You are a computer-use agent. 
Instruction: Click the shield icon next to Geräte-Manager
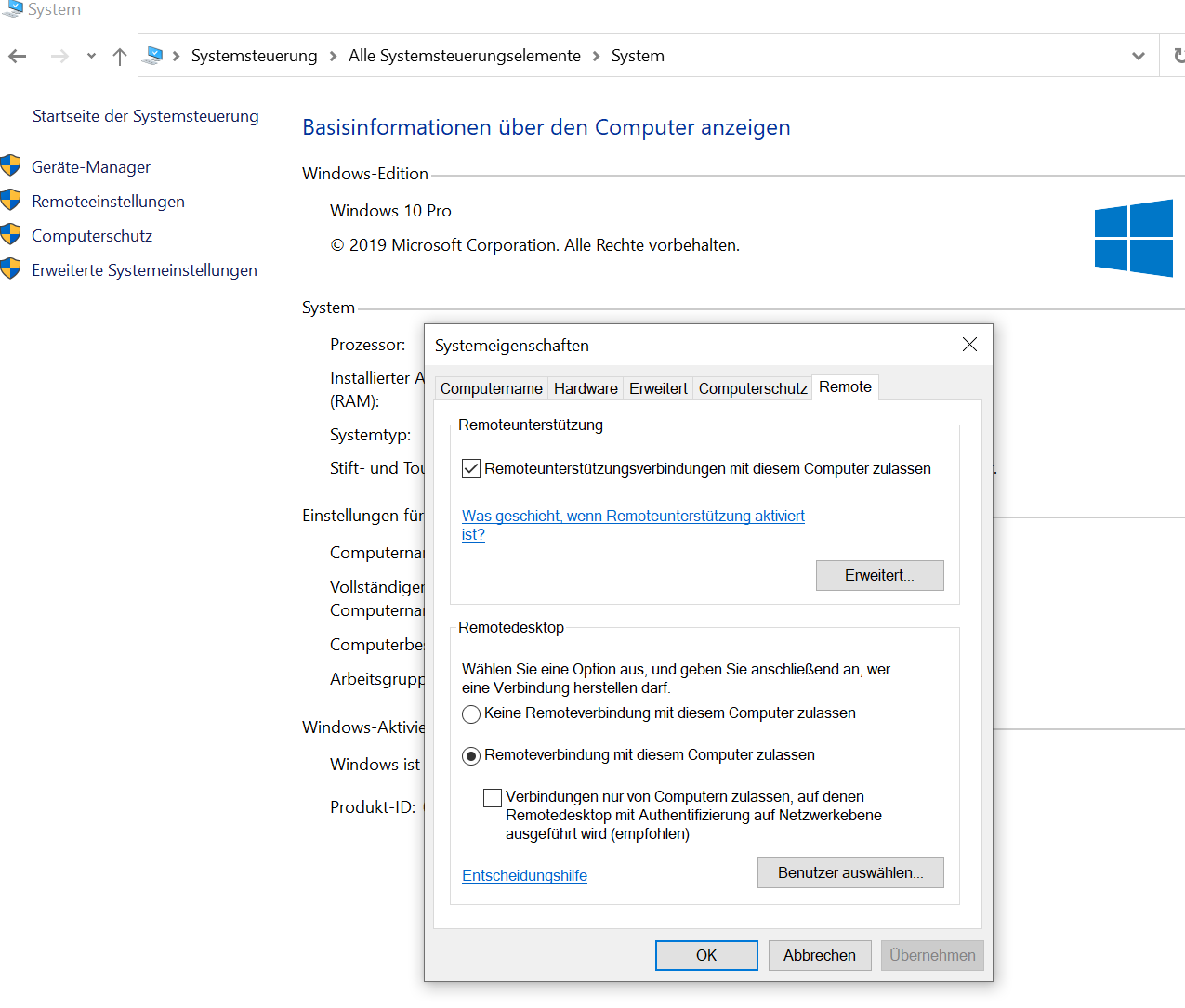11,166
